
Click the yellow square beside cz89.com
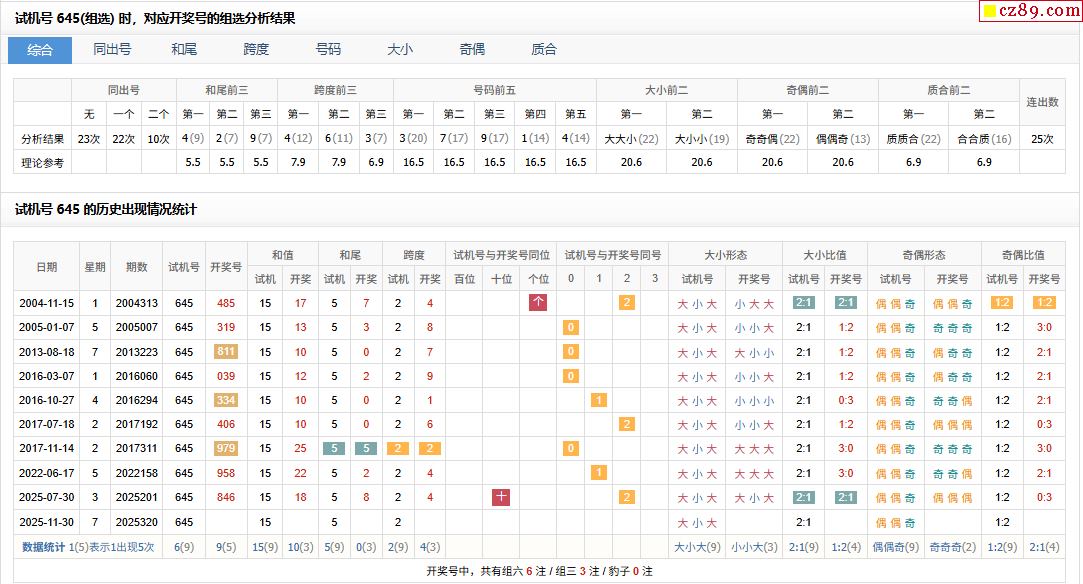coord(990,12)
